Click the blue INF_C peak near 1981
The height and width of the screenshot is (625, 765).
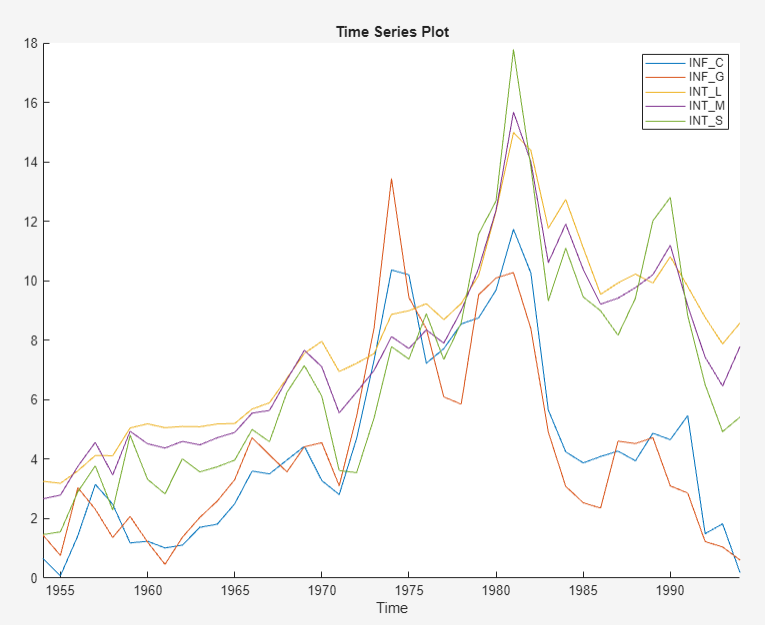pos(513,229)
